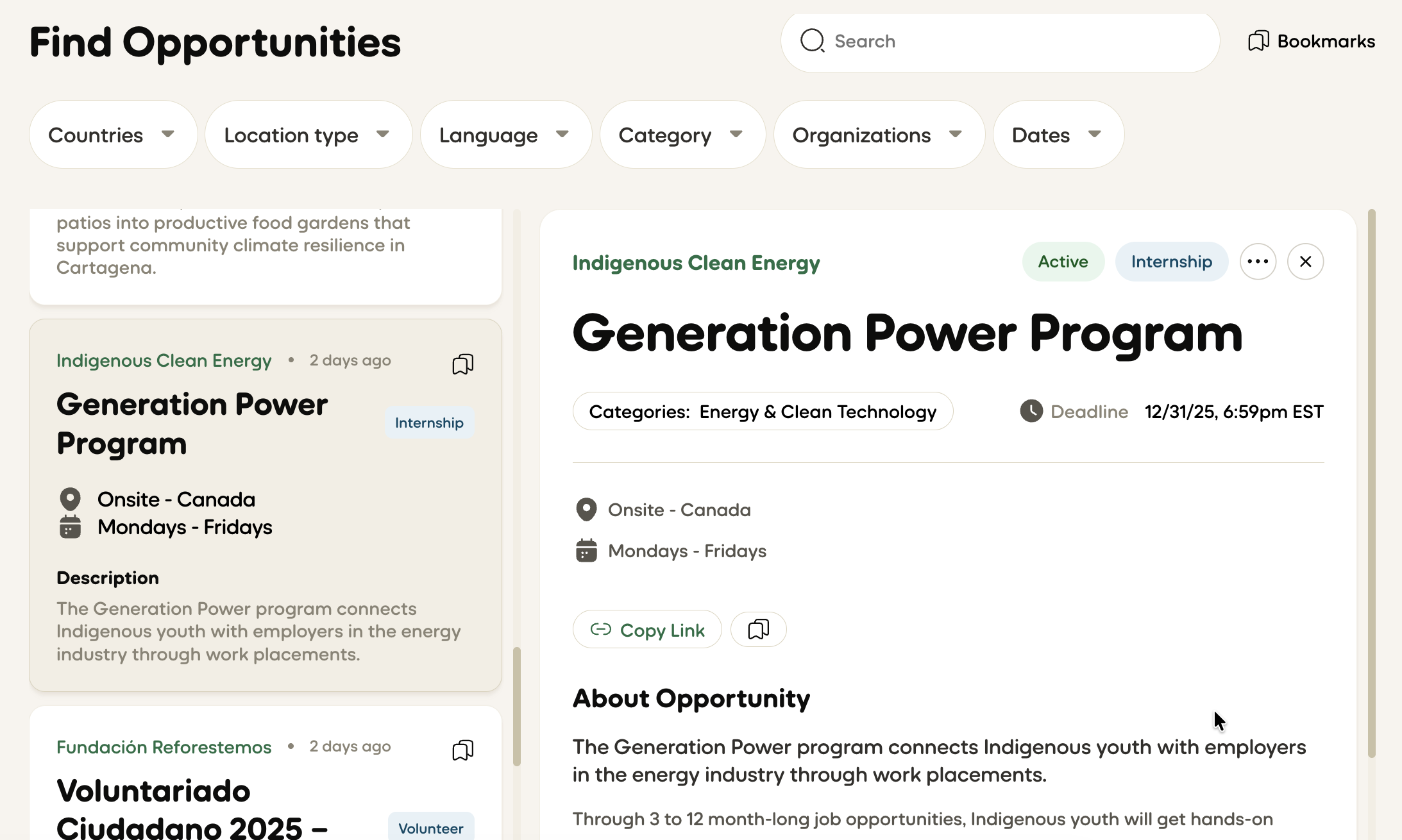
Task: Click Copy Link for this opportunity
Action: click(646, 629)
